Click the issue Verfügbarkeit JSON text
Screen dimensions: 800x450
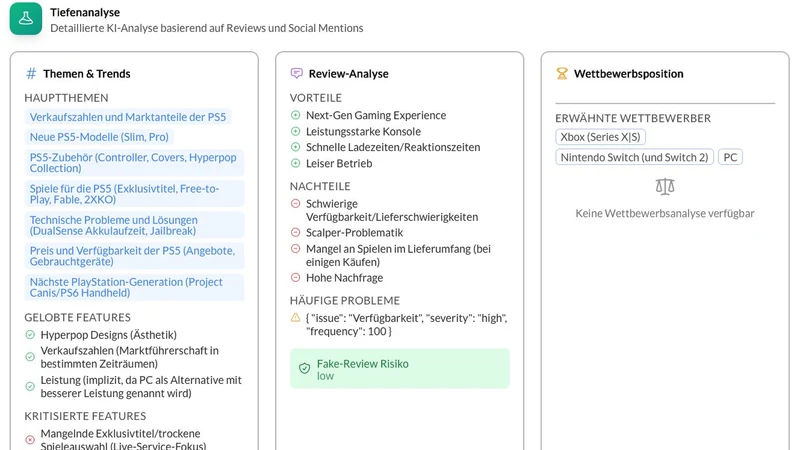pos(407,324)
